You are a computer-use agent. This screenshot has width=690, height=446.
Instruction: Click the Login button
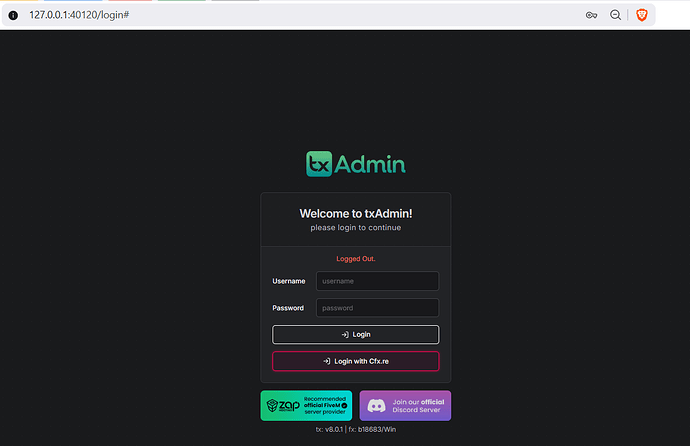pyautogui.click(x=356, y=335)
